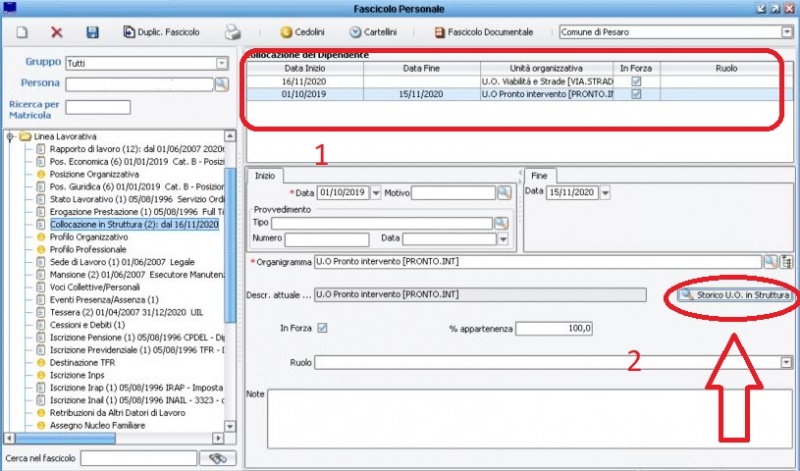Screen dimensions: 800x471
Task: Click the printer icon in toolbar
Action: point(231,32)
